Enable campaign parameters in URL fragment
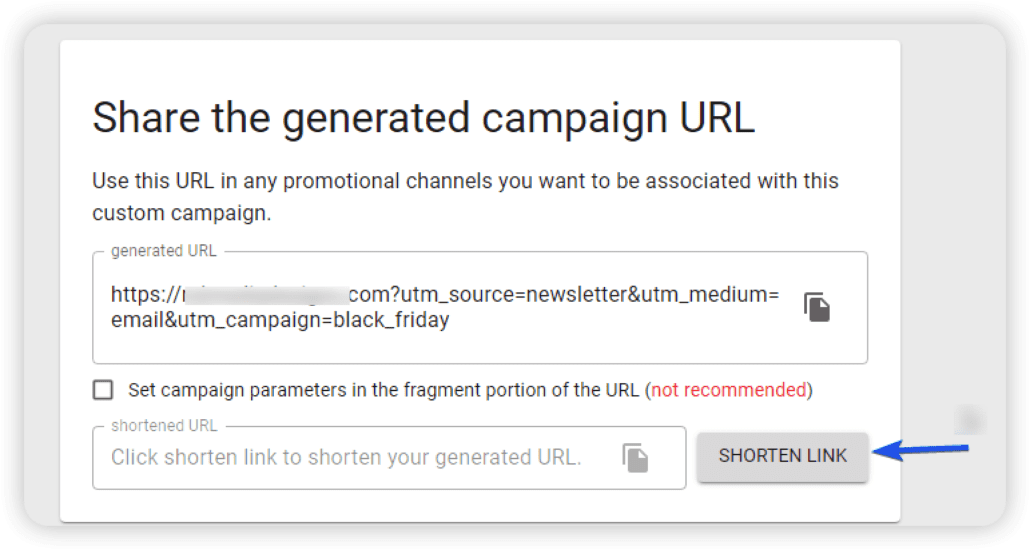1030x550 pixels. tap(102, 390)
